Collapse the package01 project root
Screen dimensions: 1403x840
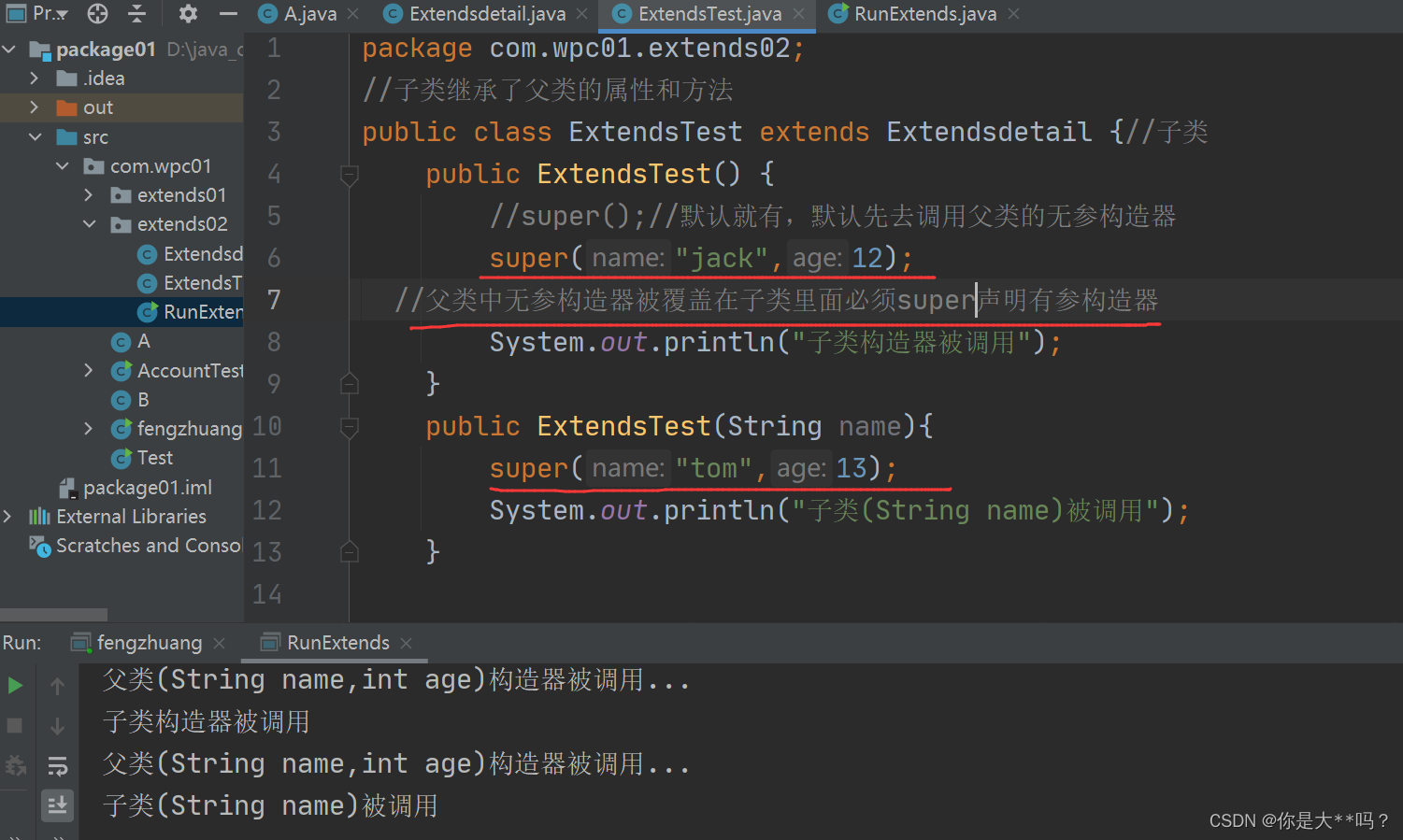point(9,49)
